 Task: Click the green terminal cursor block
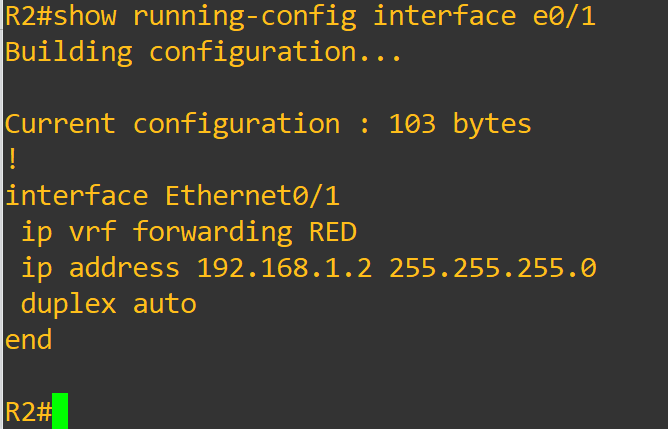pyautogui.click(x=60, y=411)
